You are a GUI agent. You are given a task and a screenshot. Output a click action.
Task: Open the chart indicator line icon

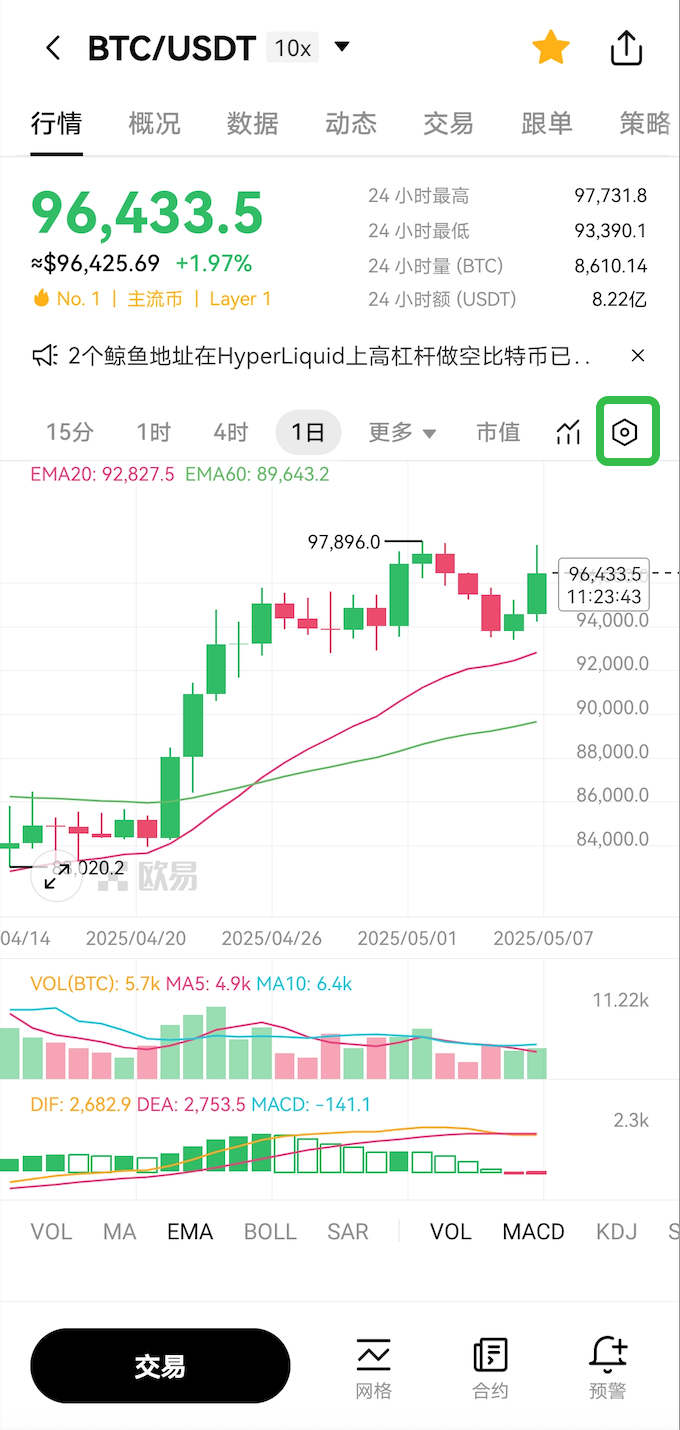(568, 432)
